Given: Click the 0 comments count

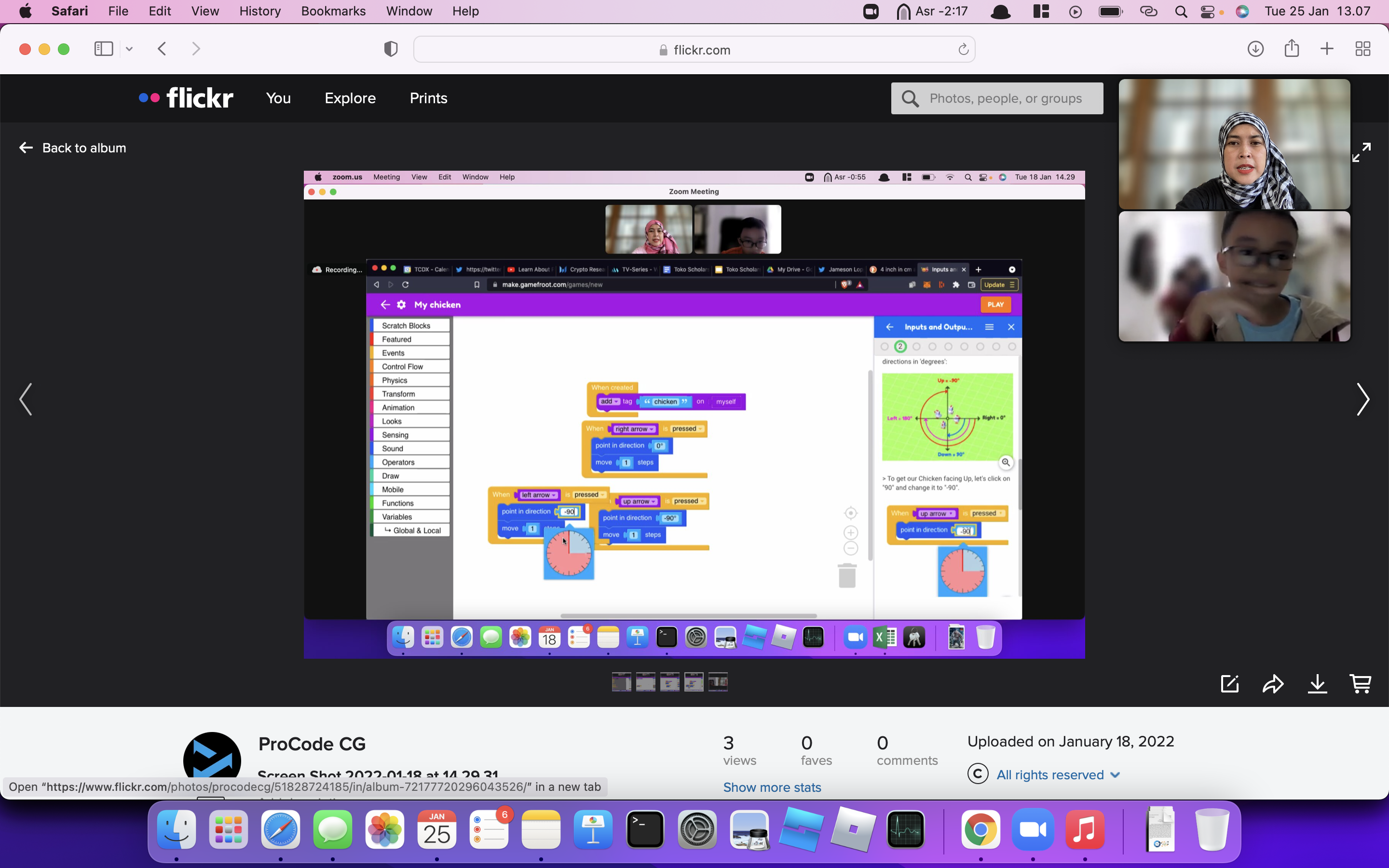Looking at the screenshot, I should pyautogui.click(x=907, y=750).
